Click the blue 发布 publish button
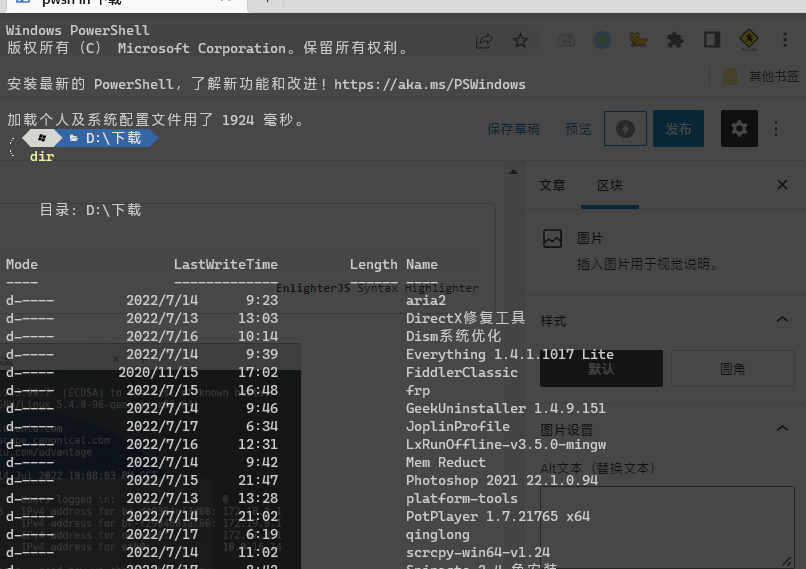The image size is (806, 569). [x=679, y=129]
